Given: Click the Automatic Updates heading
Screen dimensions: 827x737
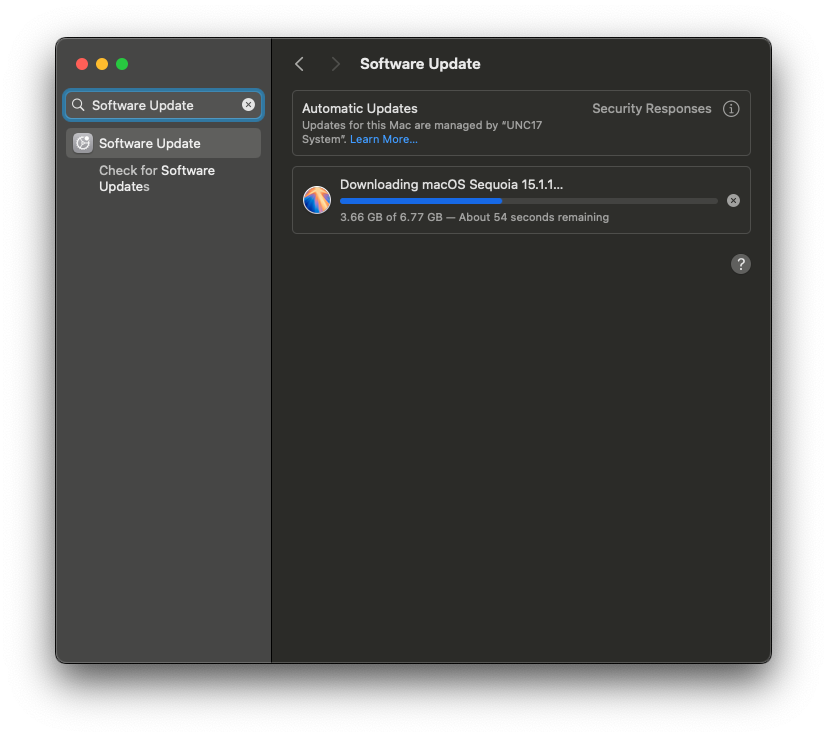Looking at the screenshot, I should pyautogui.click(x=360, y=109).
